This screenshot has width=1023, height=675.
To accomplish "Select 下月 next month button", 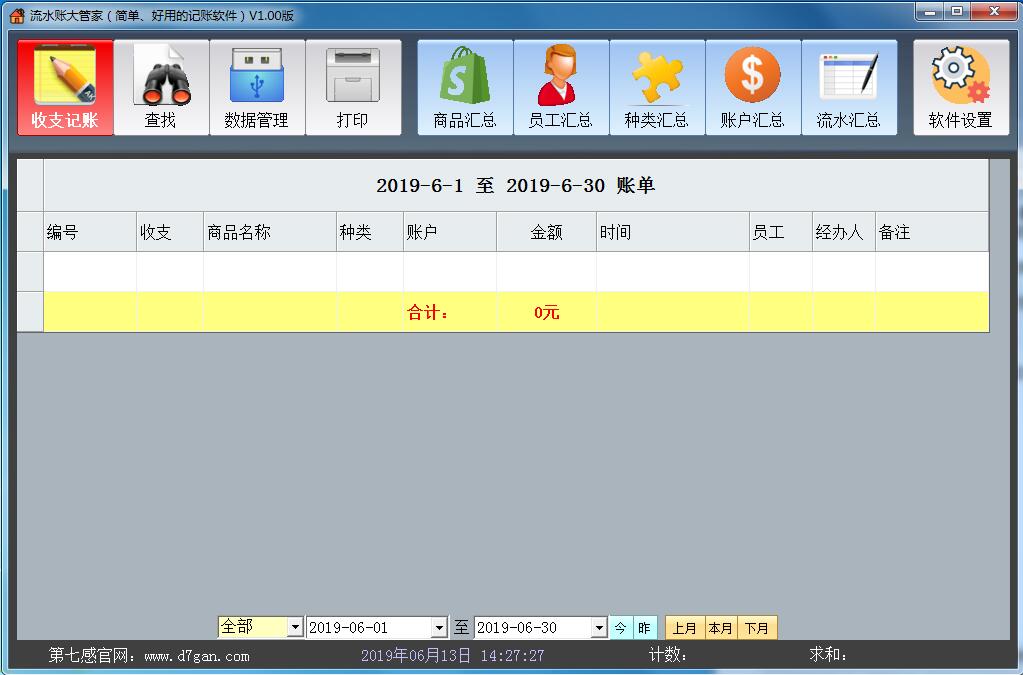I will tap(757, 627).
